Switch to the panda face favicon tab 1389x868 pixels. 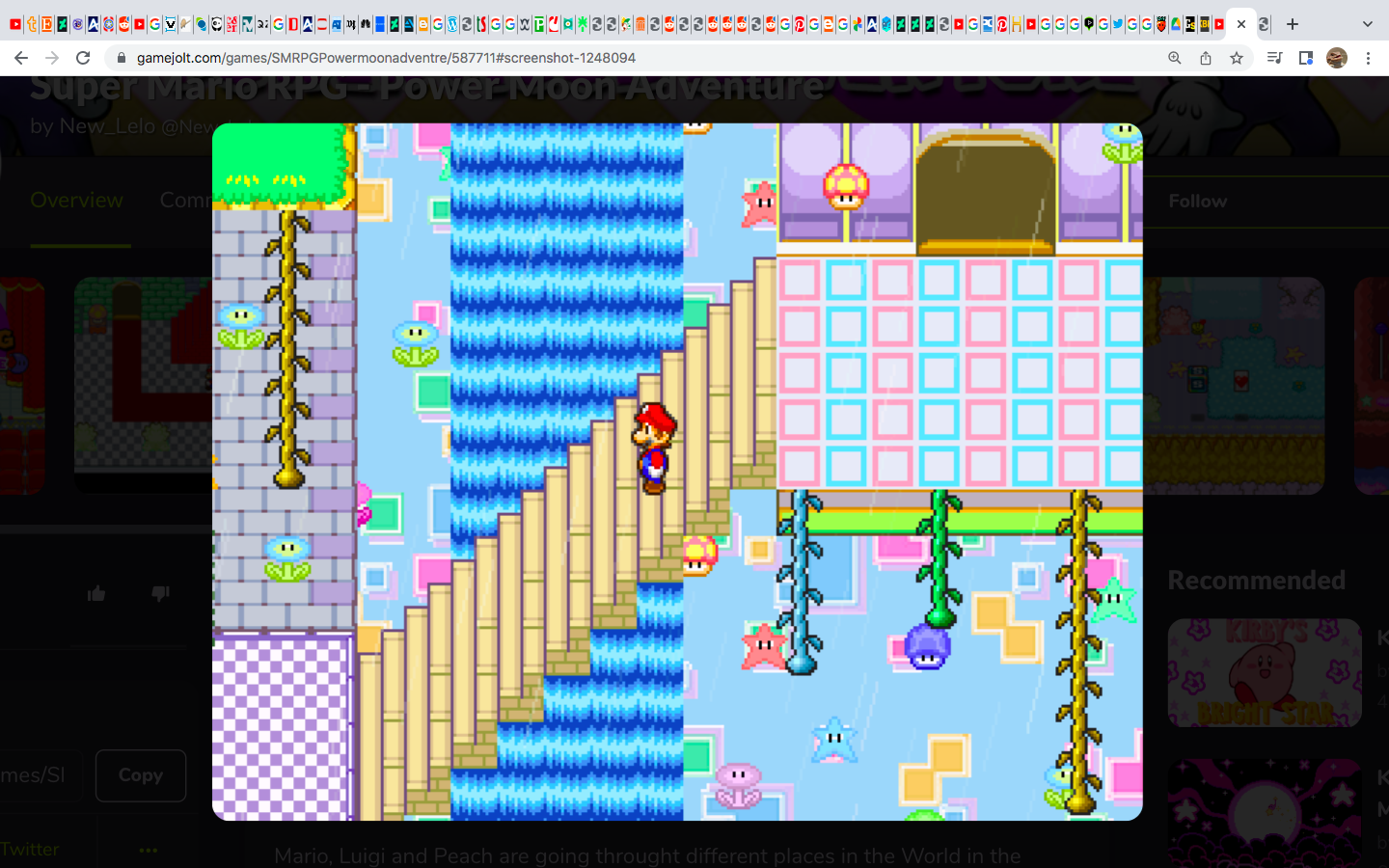[216, 24]
